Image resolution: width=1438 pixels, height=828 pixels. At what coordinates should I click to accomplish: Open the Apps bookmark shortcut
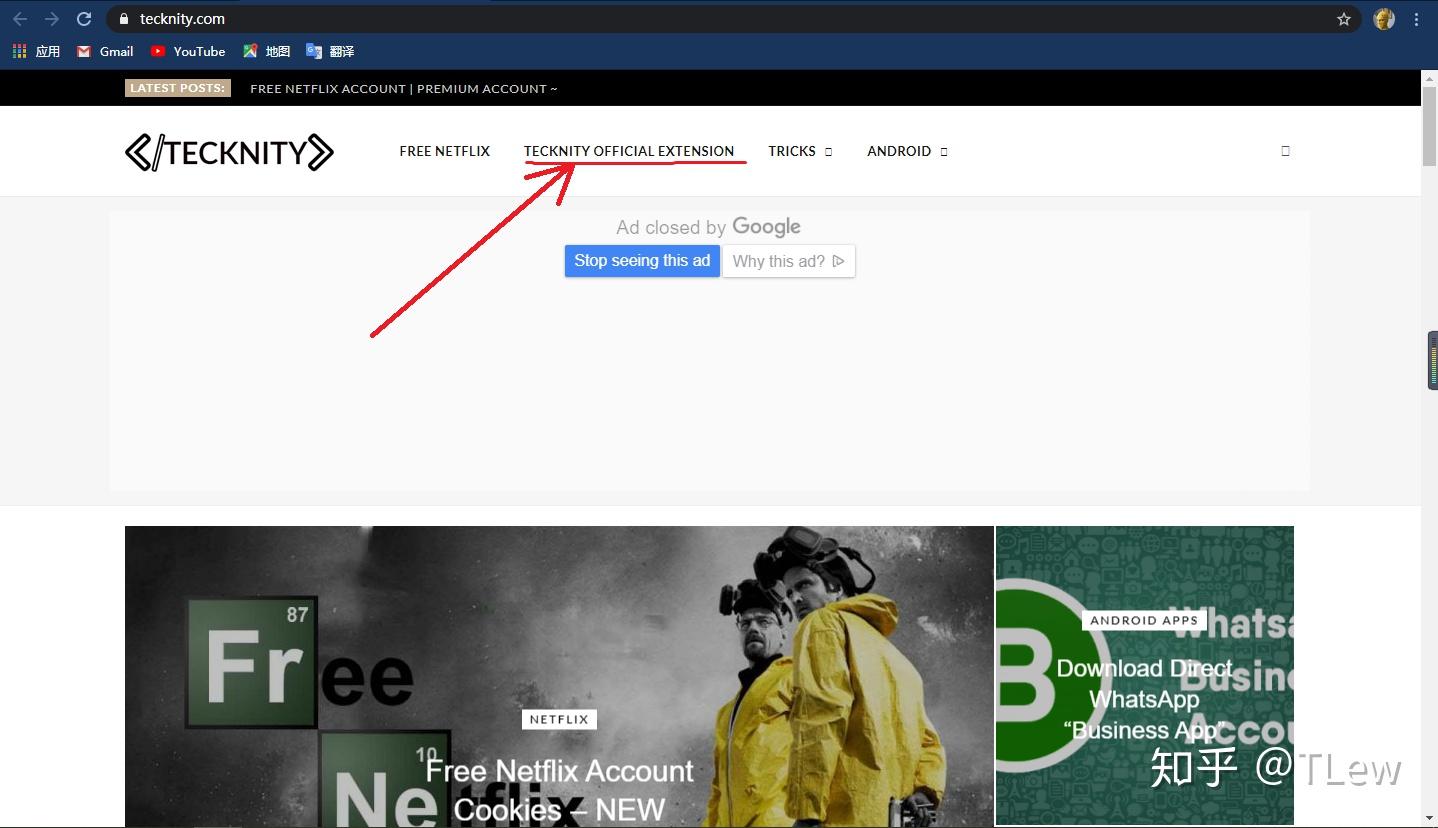pyautogui.click(x=36, y=51)
